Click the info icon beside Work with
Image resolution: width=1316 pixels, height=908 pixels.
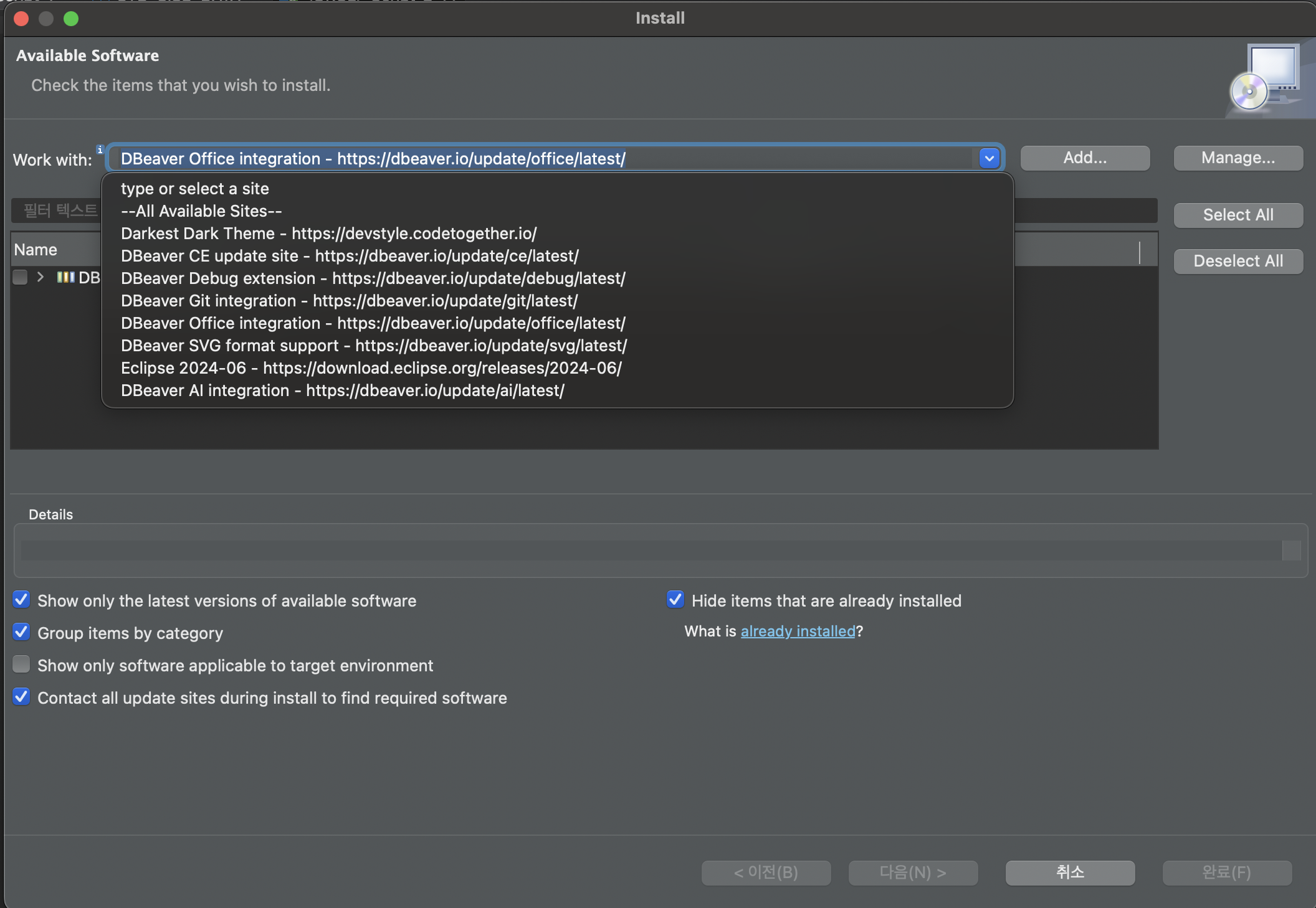(x=100, y=149)
